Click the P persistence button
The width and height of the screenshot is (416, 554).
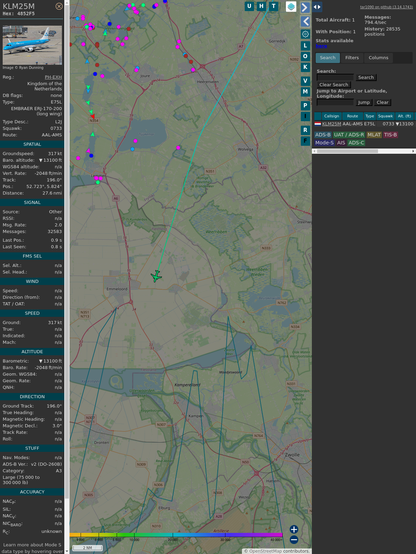[x=305, y=105]
